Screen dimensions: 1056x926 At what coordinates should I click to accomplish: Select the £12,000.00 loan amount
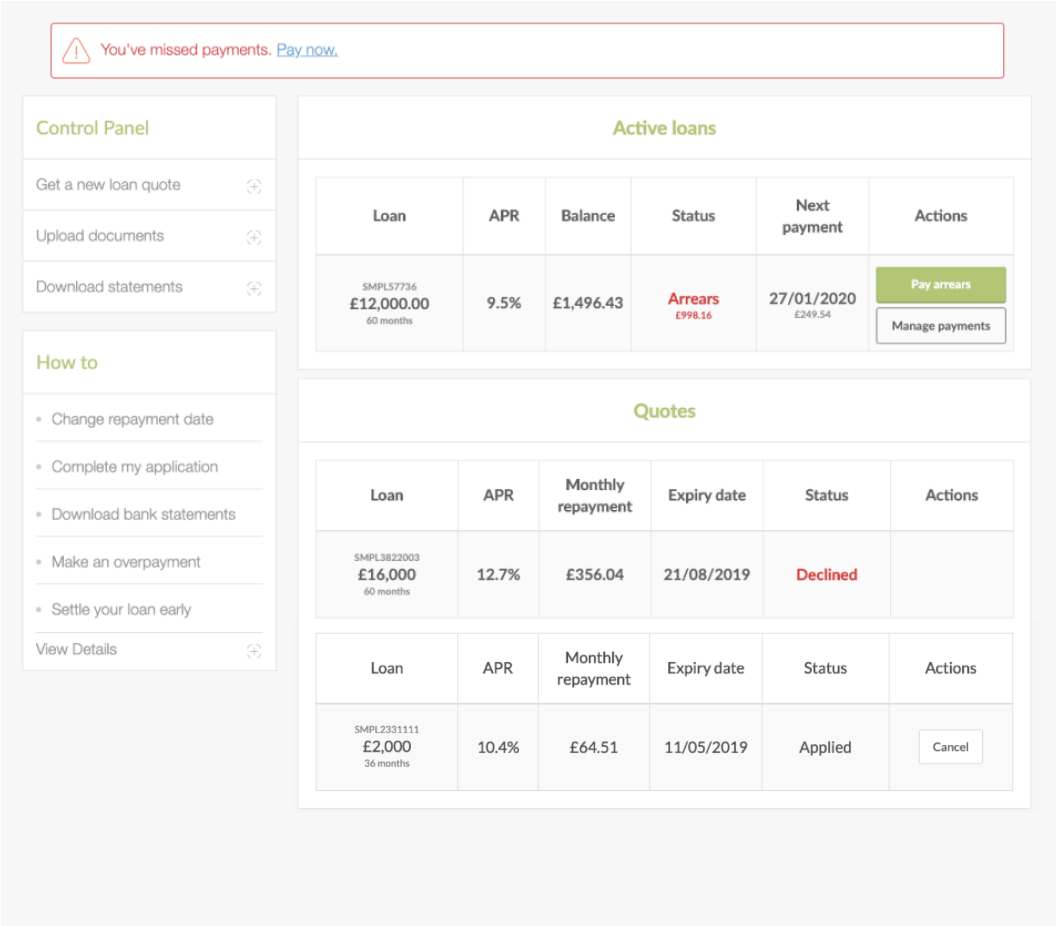click(389, 304)
